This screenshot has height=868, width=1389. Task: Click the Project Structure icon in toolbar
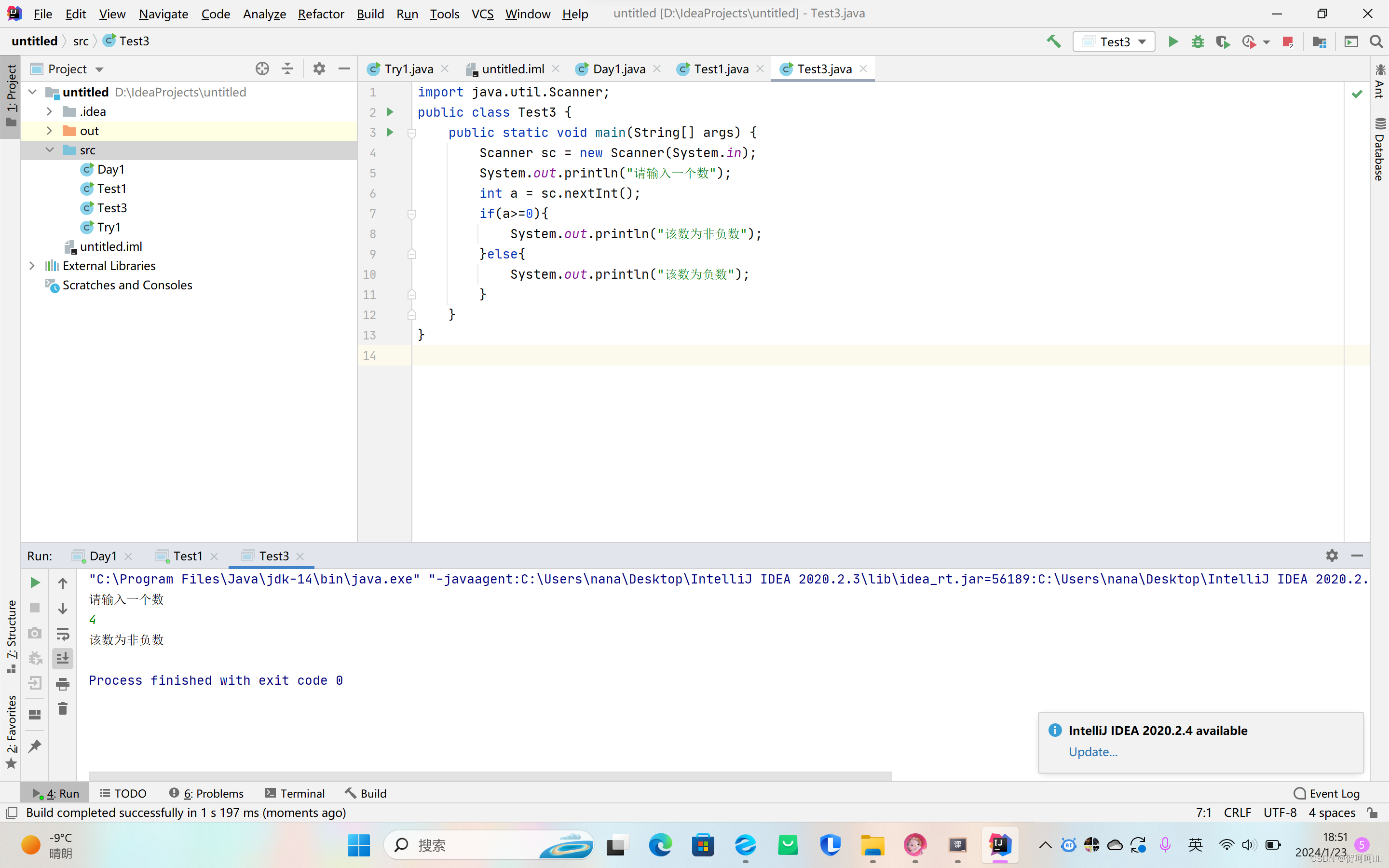pos(1319,41)
